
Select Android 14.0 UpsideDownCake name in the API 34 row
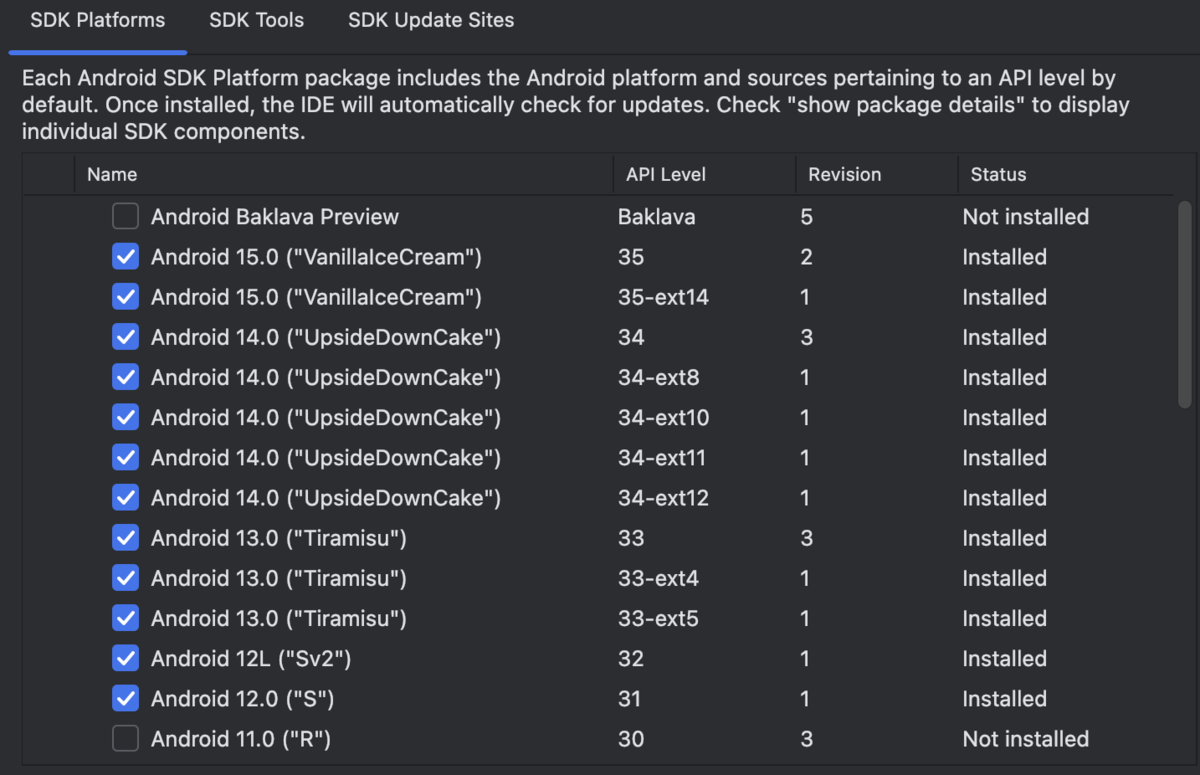pyautogui.click(x=326, y=337)
